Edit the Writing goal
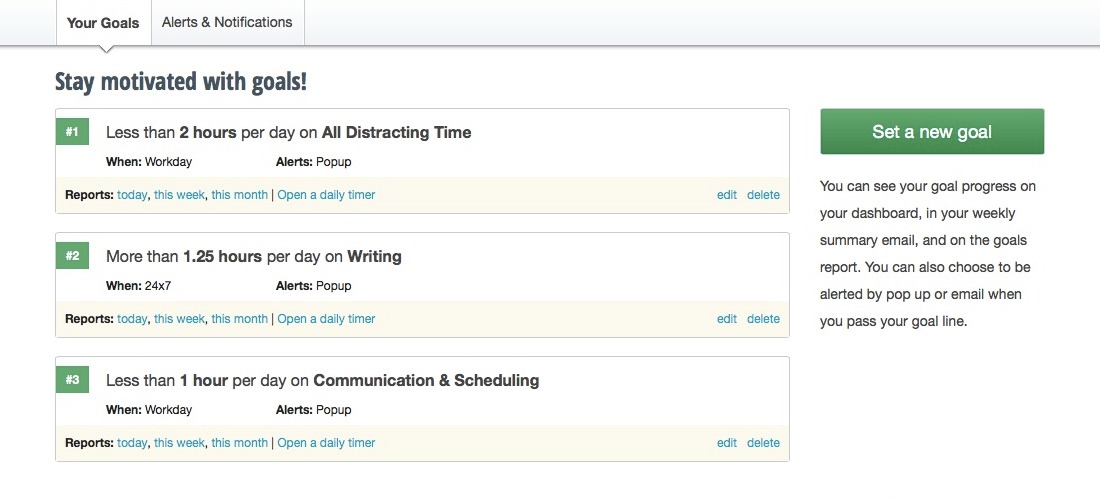 [727, 319]
